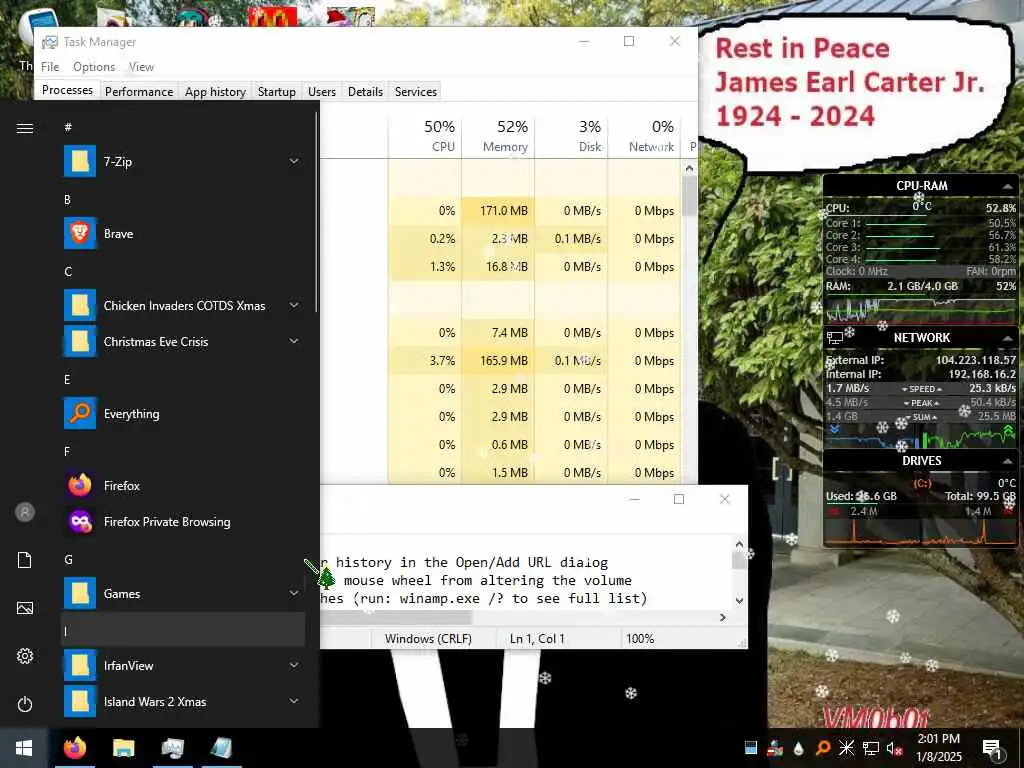The height and width of the screenshot is (768, 1024).
Task: Expand Island Wars 2 Xmas folder
Action: (x=294, y=701)
